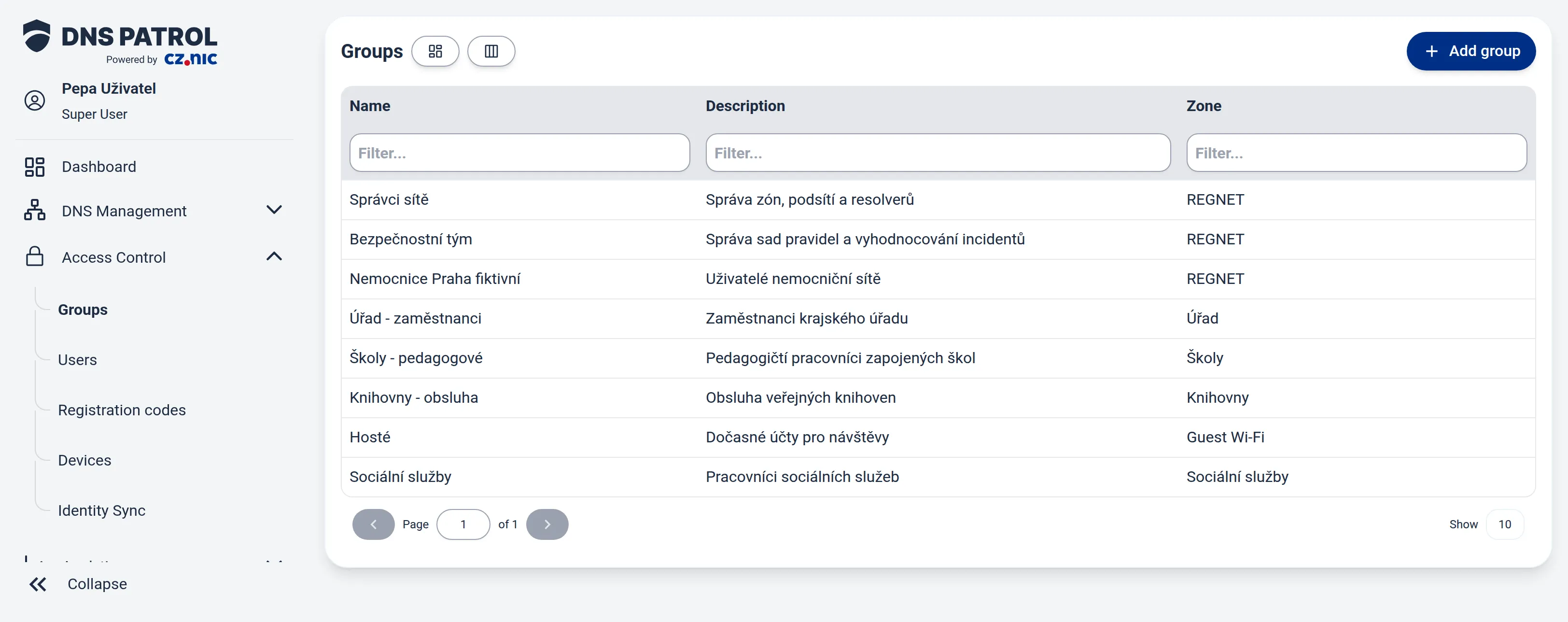Sort by the Zone column header
Screen dimensions: 1568x622
pyautogui.click(x=1204, y=106)
